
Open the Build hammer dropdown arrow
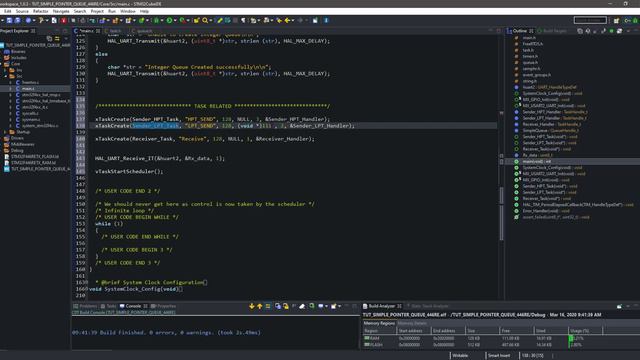(x=46, y=20)
